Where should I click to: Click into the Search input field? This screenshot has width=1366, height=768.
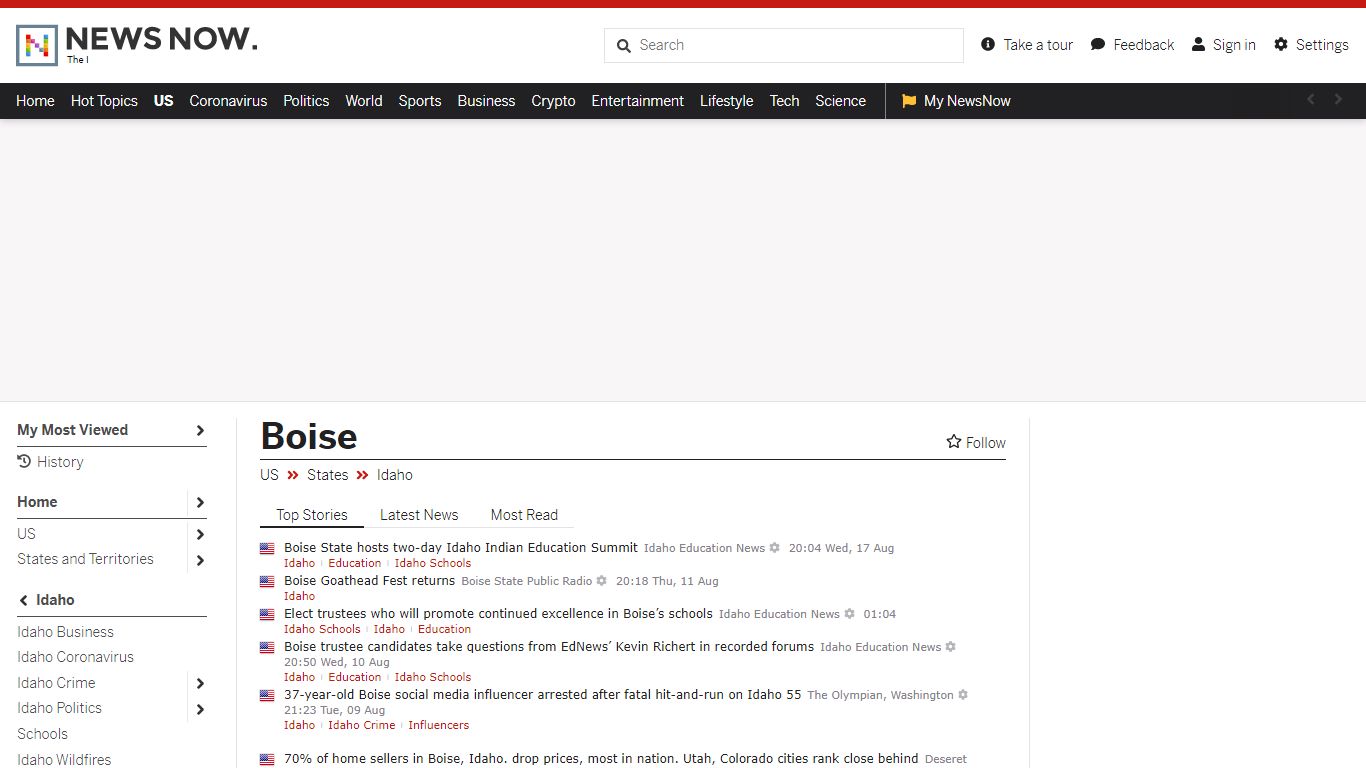(784, 45)
